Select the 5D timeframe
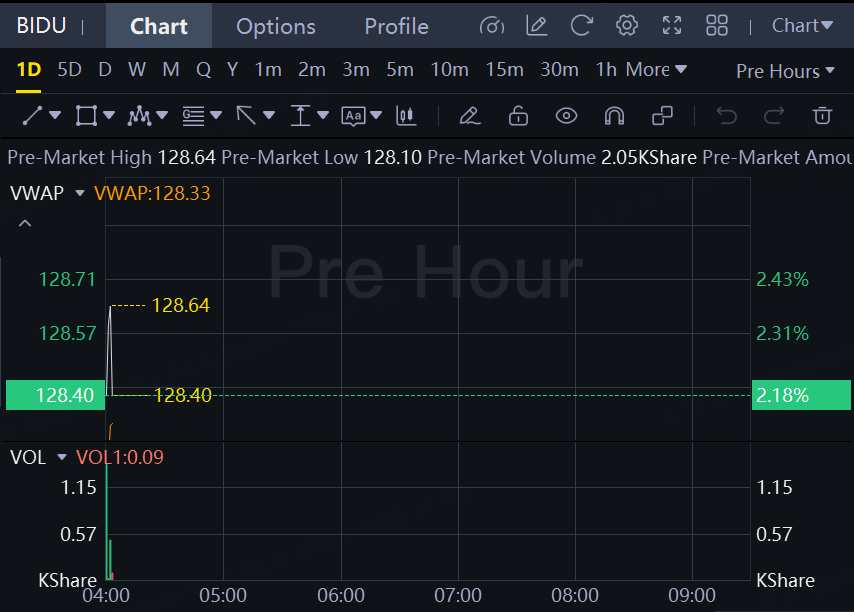Image resolution: width=854 pixels, height=612 pixels. point(69,70)
